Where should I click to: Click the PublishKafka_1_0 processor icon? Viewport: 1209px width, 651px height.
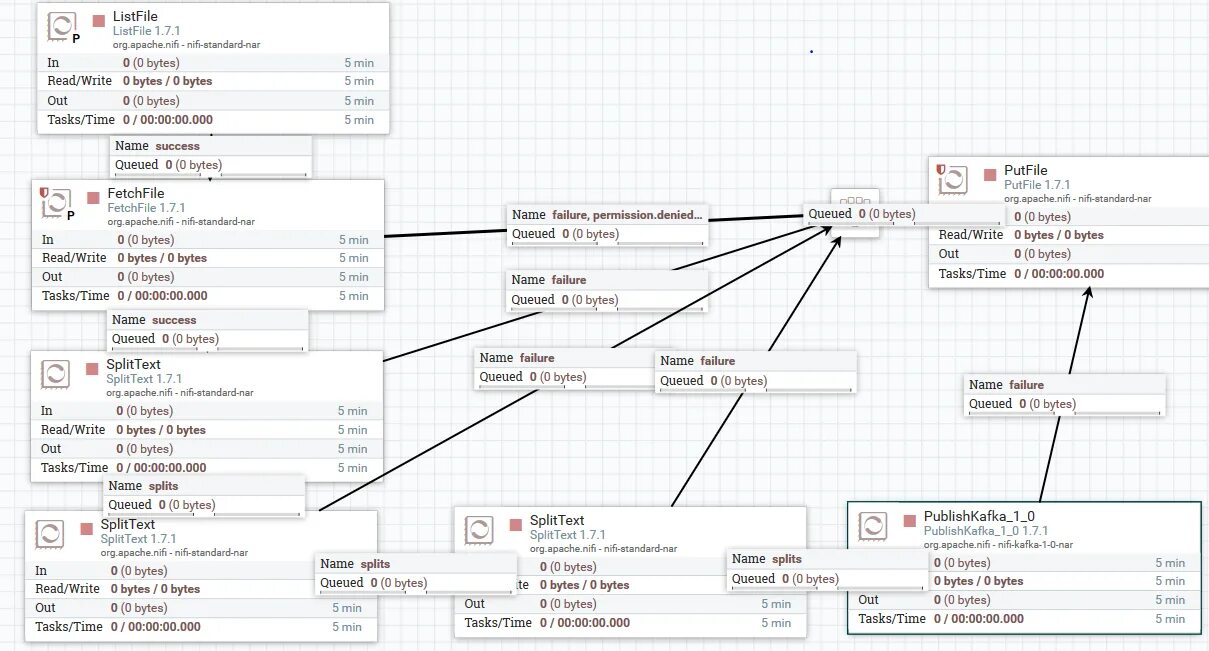[873, 527]
